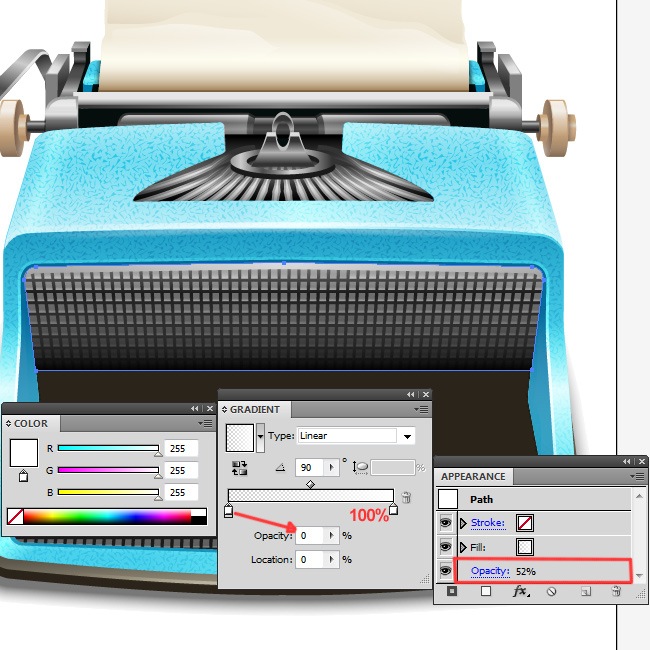Open the fx Add New Effect menu

click(x=521, y=591)
